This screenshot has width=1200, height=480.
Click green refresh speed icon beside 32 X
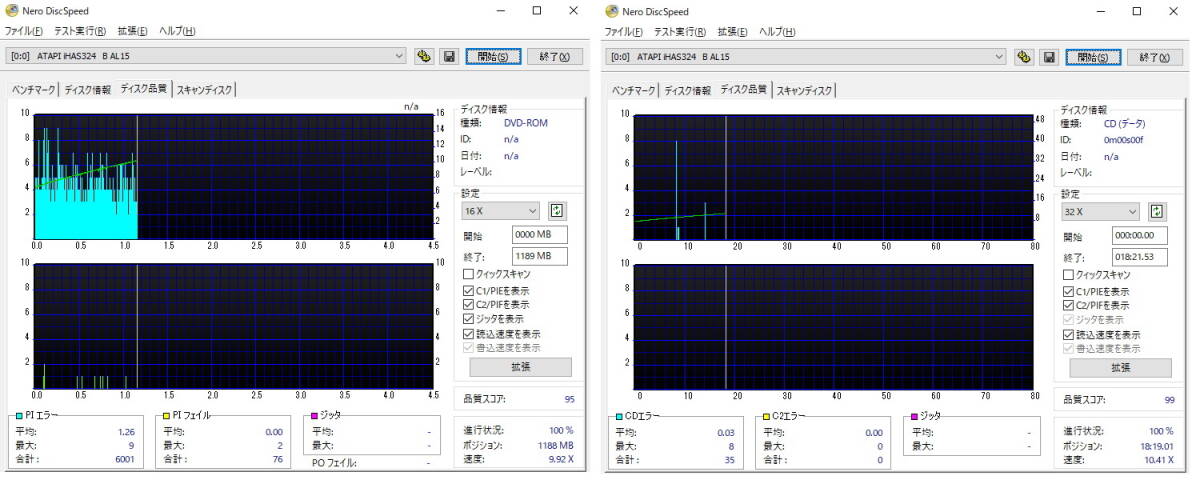[1157, 211]
